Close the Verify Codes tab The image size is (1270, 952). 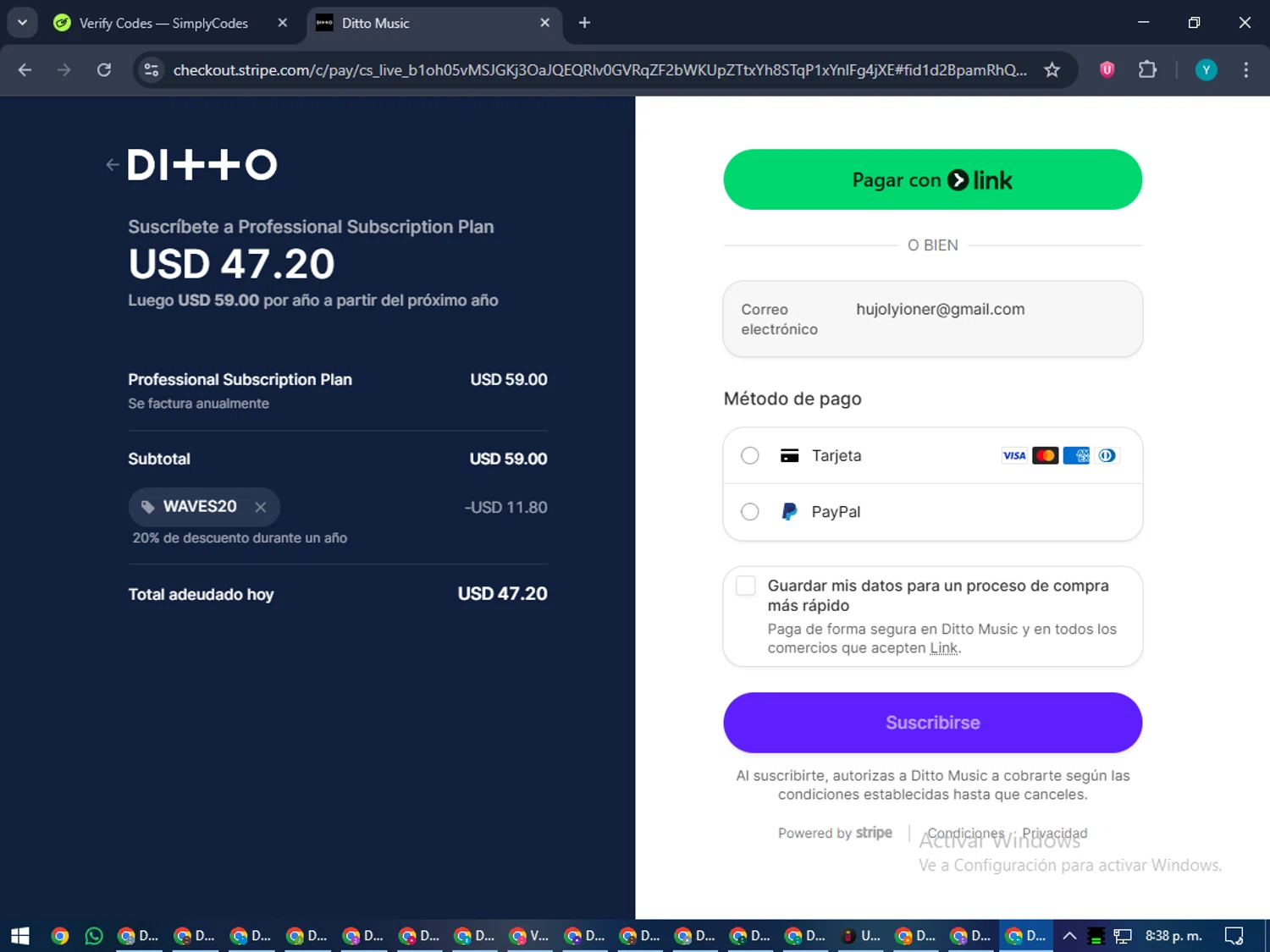click(283, 23)
